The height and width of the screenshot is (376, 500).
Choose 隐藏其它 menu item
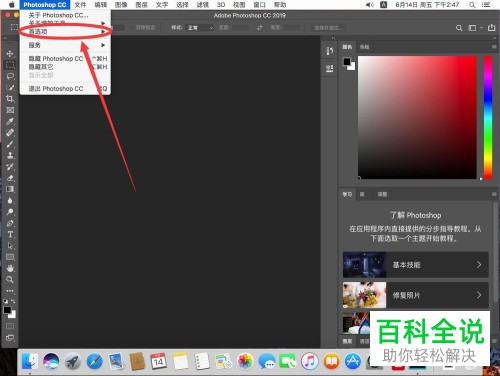(x=65, y=67)
